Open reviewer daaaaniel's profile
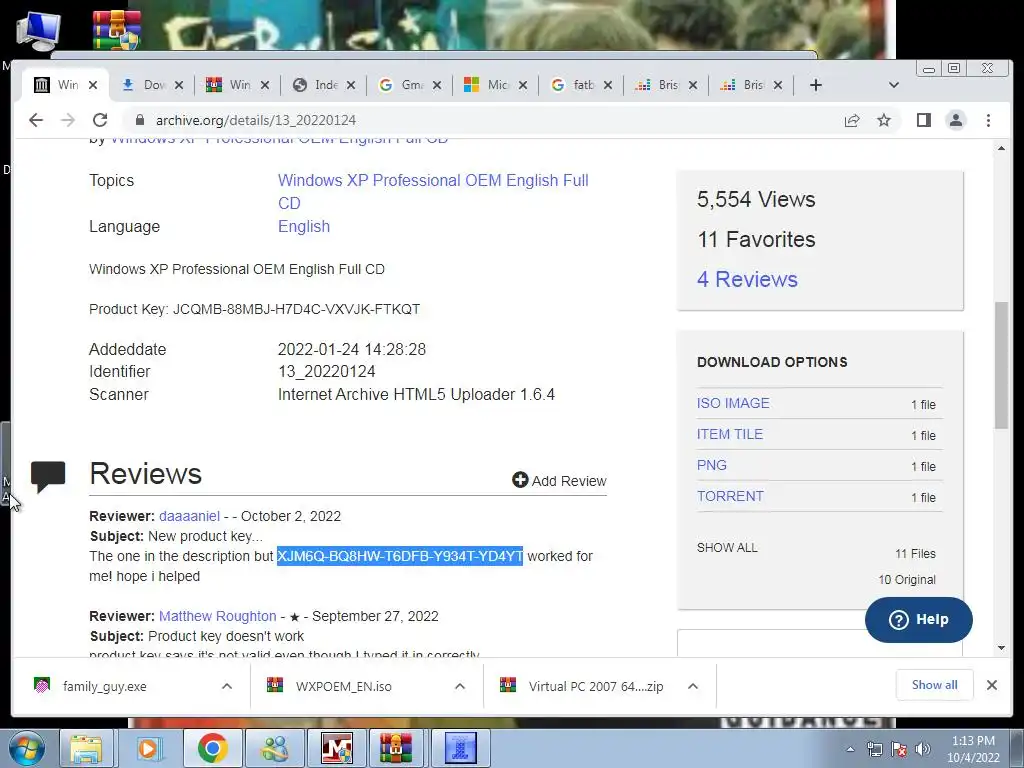Image resolution: width=1024 pixels, height=768 pixels. coord(189,516)
